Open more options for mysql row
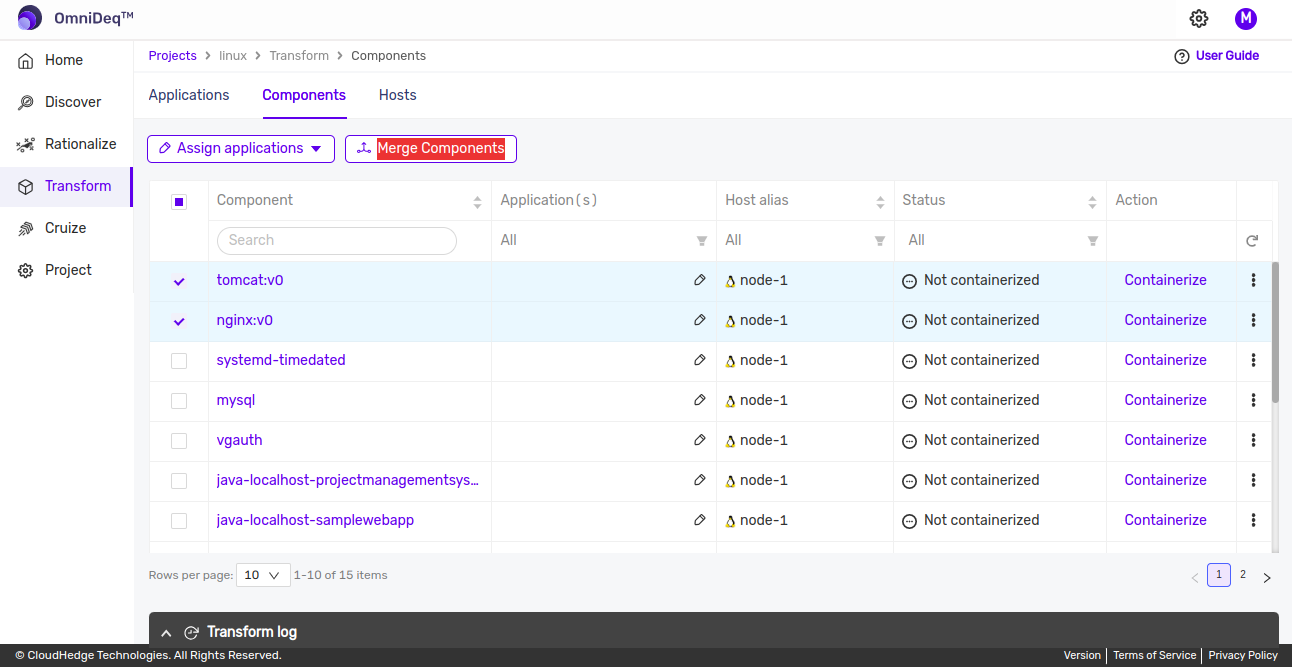Image resolution: width=1292 pixels, height=667 pixels. tap(1253, 400)
